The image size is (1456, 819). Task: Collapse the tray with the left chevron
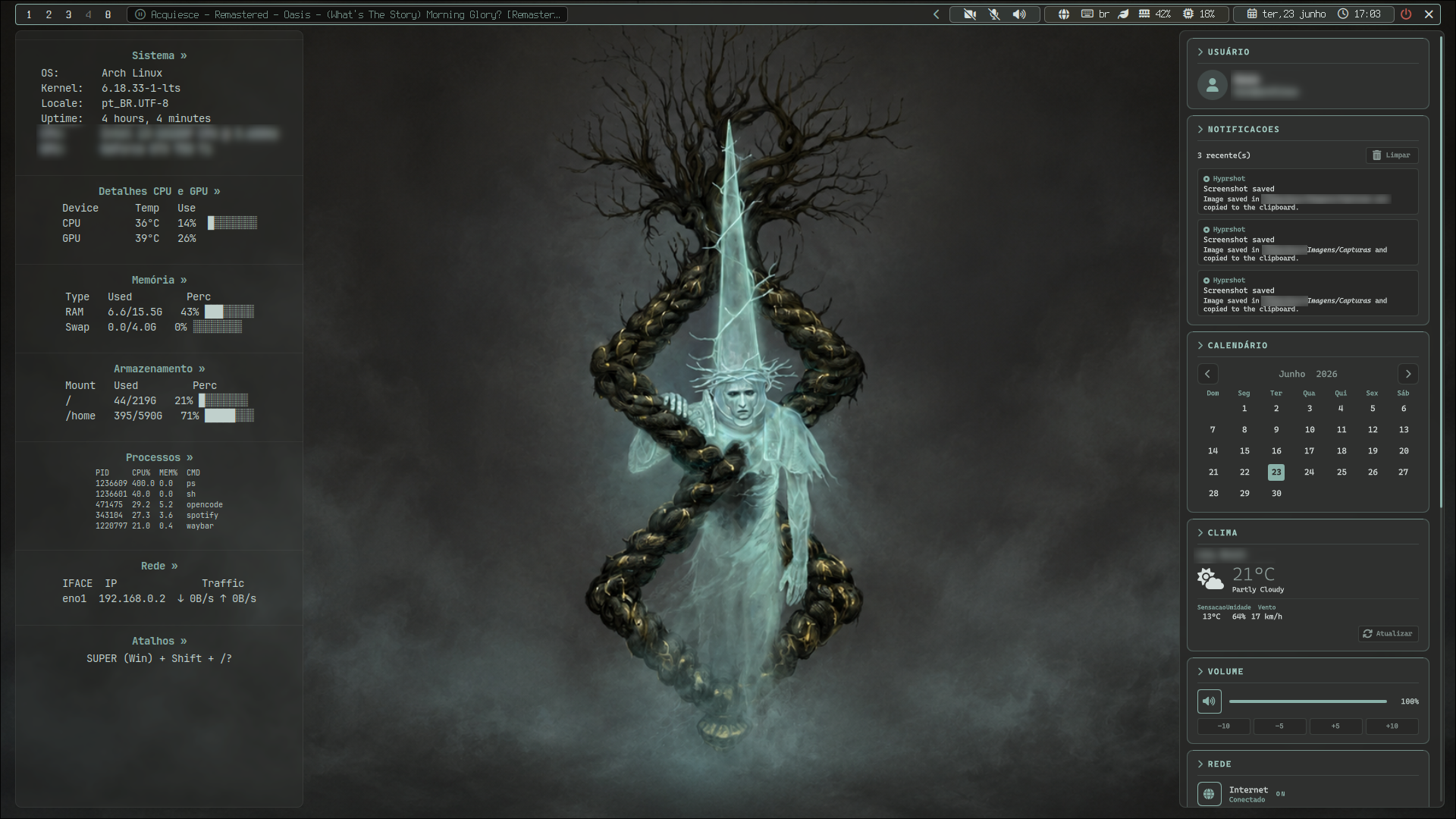[937, 14]
